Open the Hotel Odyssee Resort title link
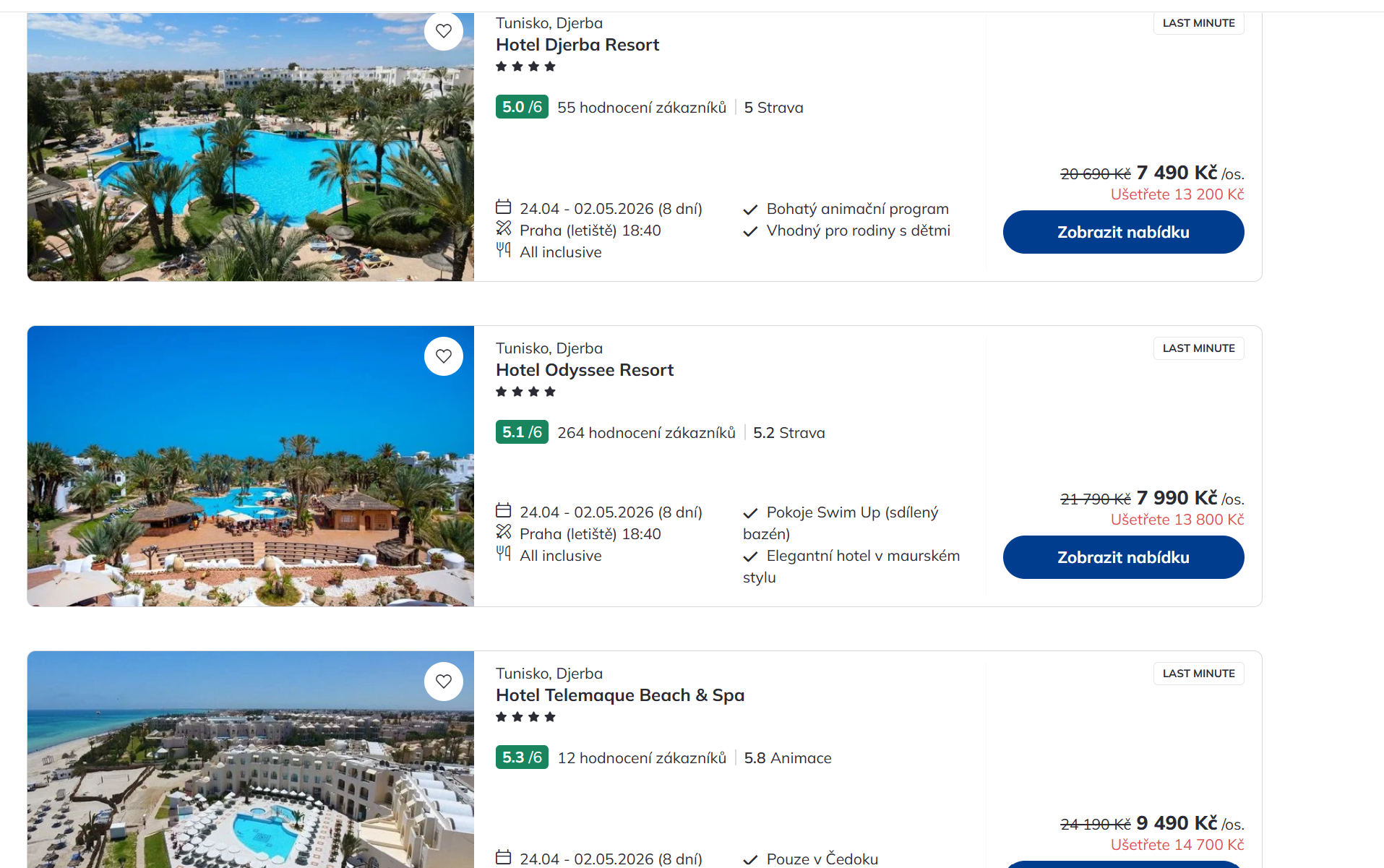This screenshot has height=868, width=1384. click(x=585, y=370)
